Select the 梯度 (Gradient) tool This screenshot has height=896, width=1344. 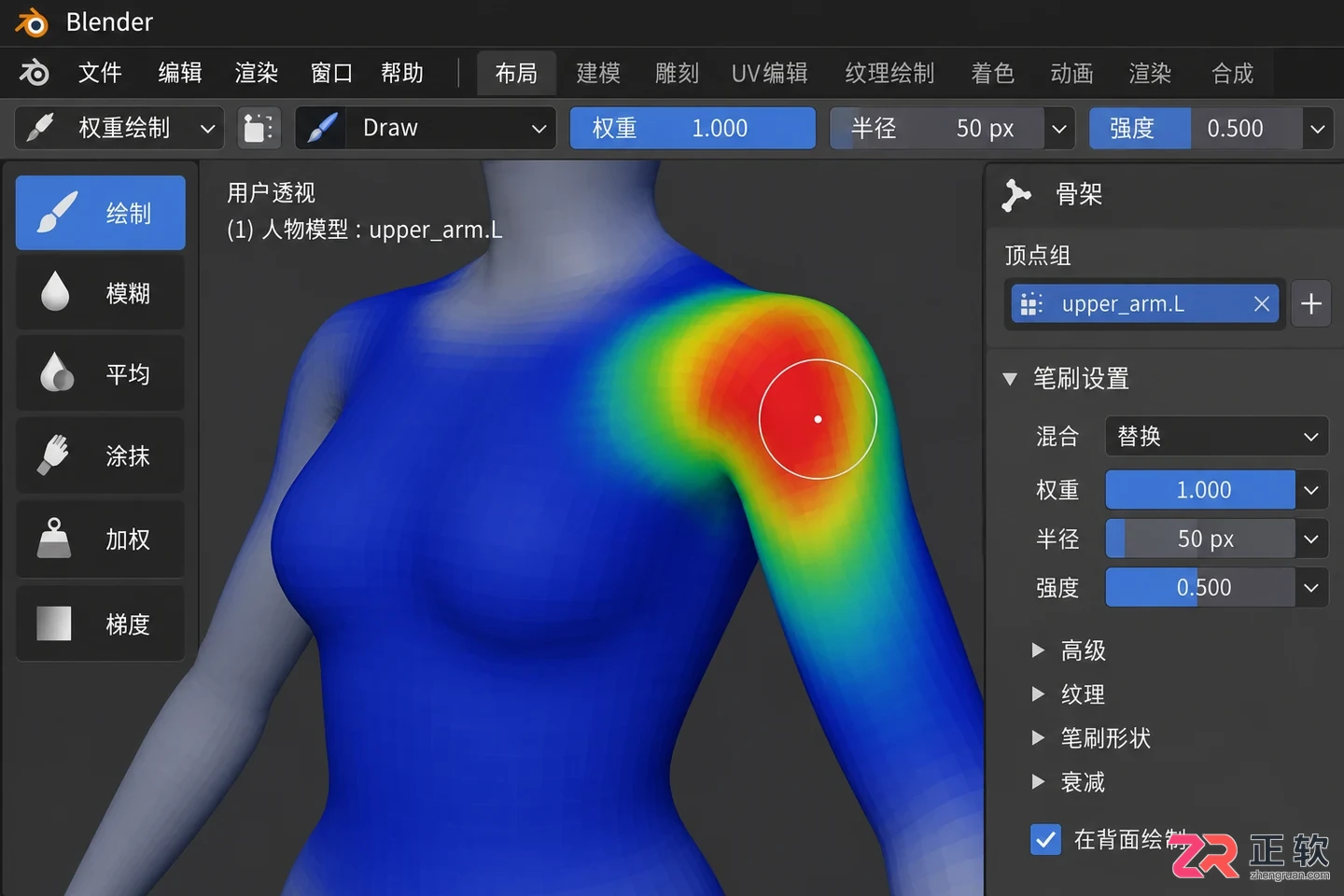[x=101, y=623]
